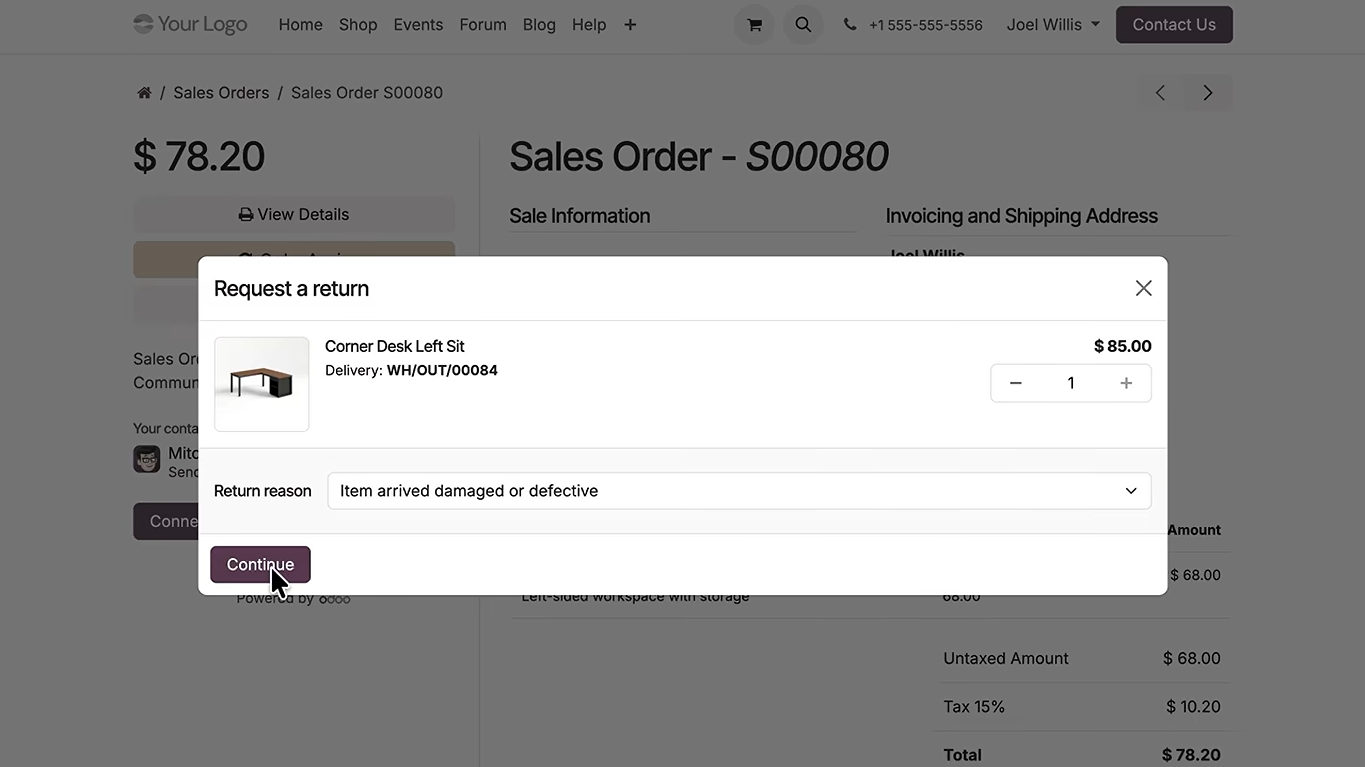Click the $ 85.00 price in dialog

coord(1123,346)
